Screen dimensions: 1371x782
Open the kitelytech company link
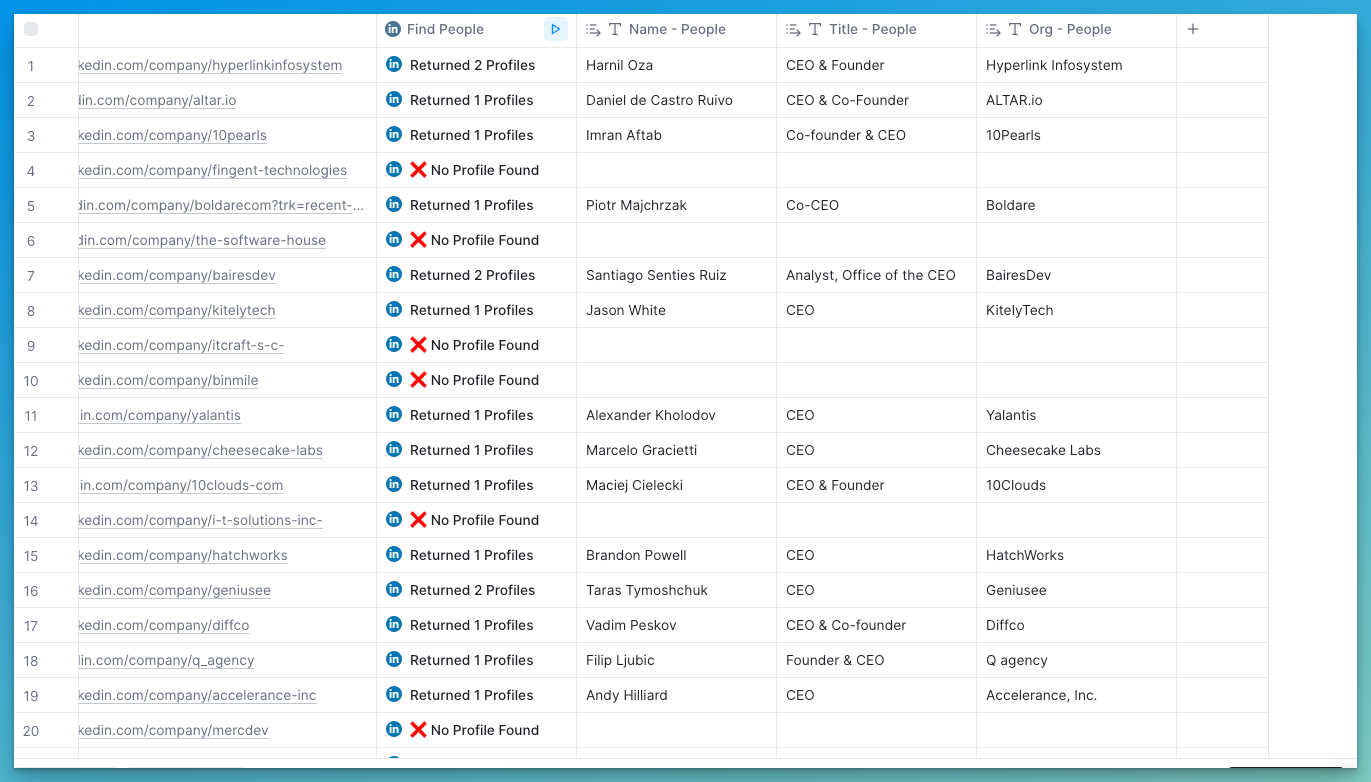click(177, 310)
